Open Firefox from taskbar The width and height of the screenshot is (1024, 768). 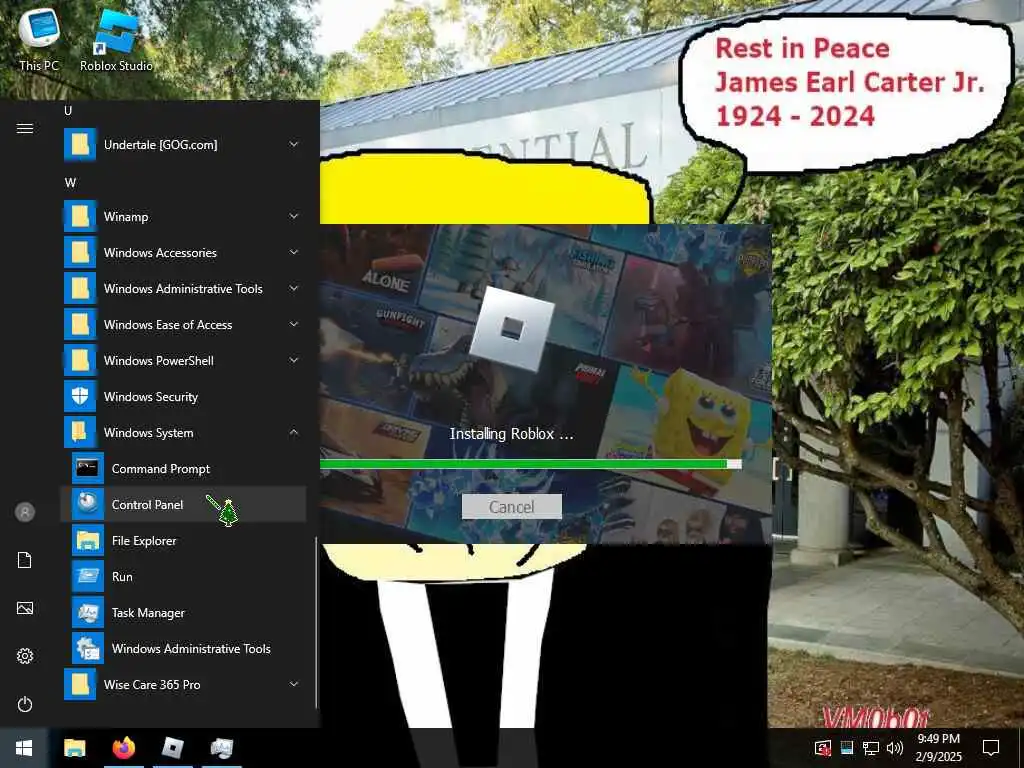(123, 748)
